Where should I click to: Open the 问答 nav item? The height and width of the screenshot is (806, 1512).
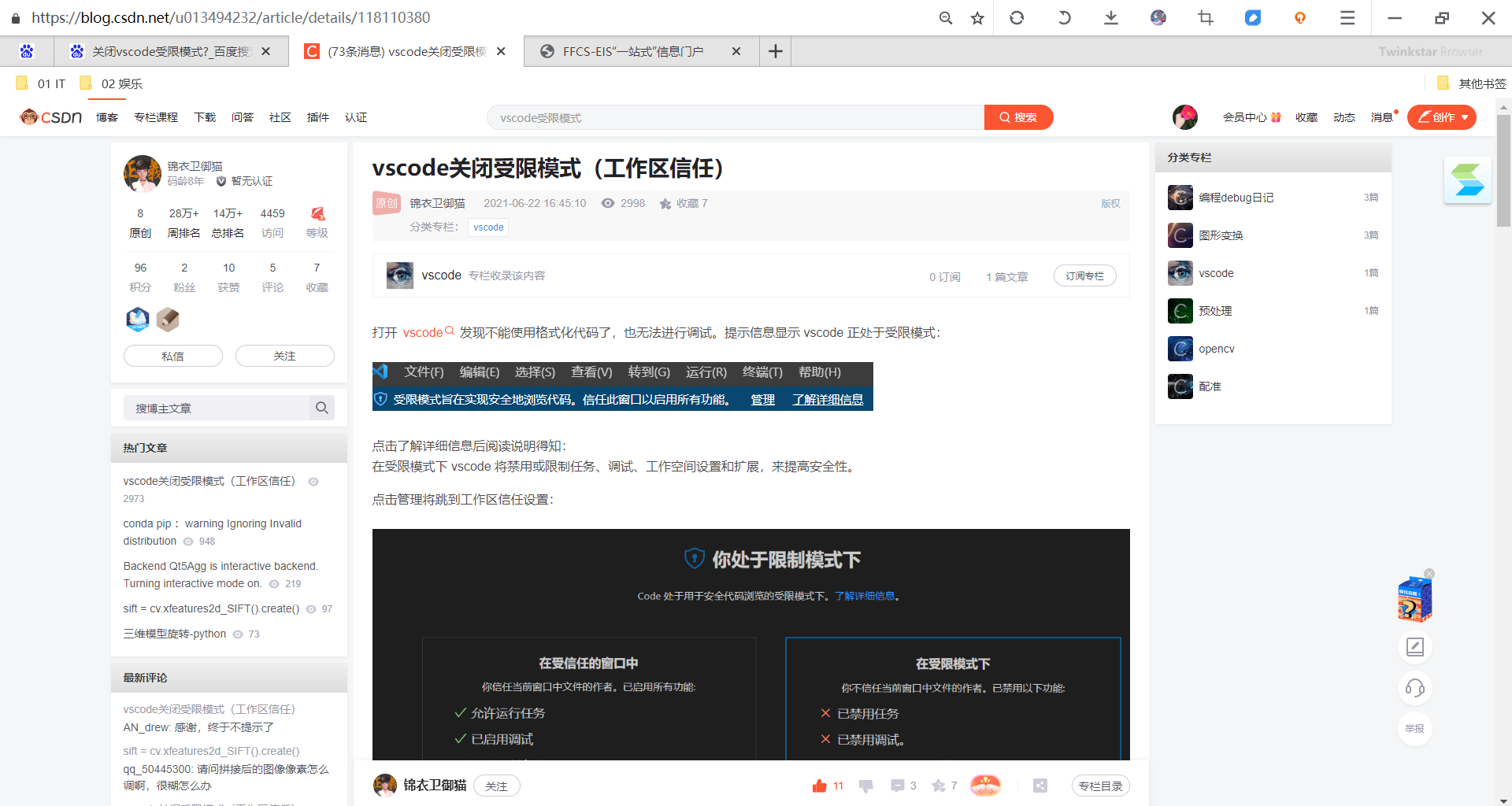[243, 117]
